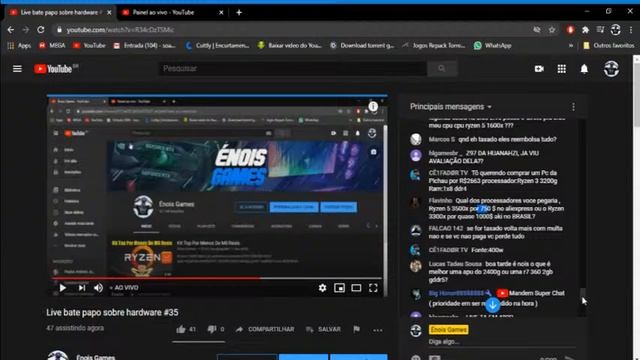Click the address bar URL
Image resolution: width=640 pixels, height=360 pixels.
click(120, 30)
